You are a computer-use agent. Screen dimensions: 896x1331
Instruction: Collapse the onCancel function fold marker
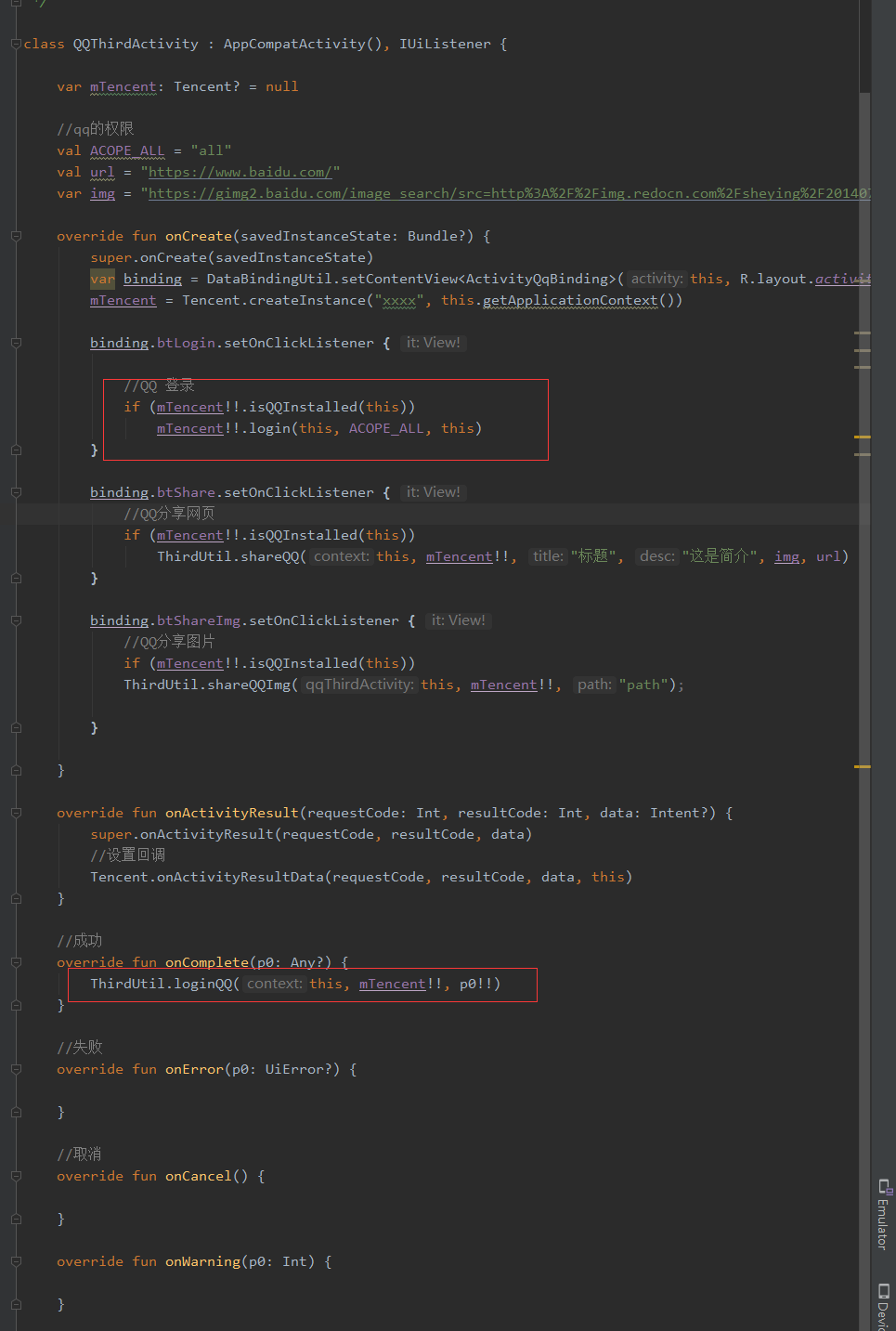coord(16,1176)
